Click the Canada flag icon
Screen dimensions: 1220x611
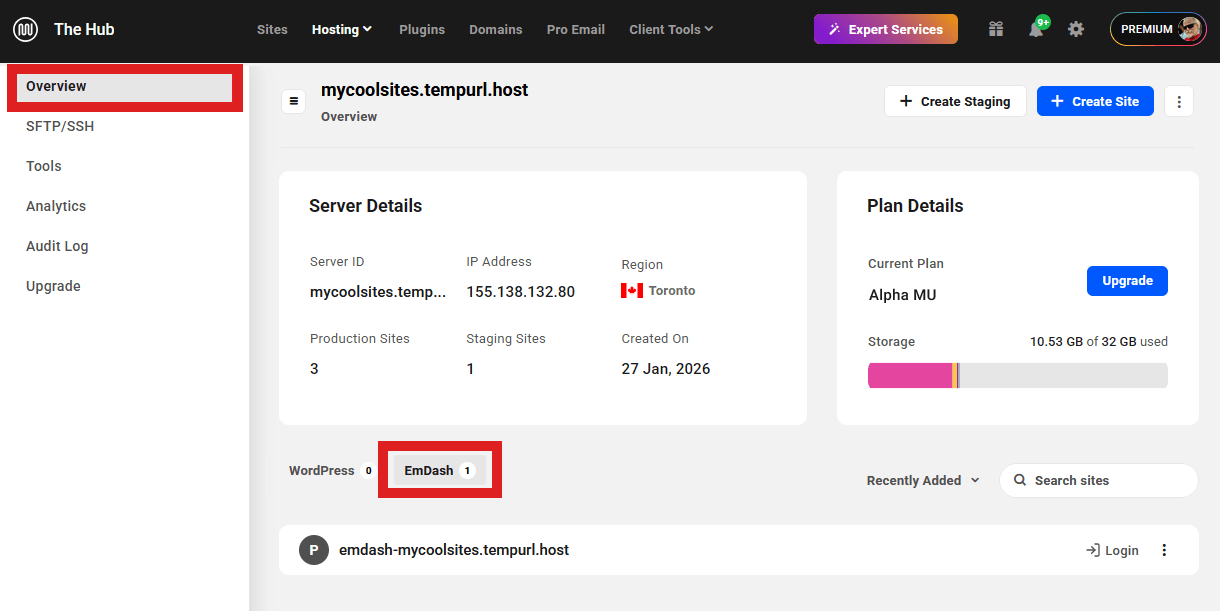point(632,291)
